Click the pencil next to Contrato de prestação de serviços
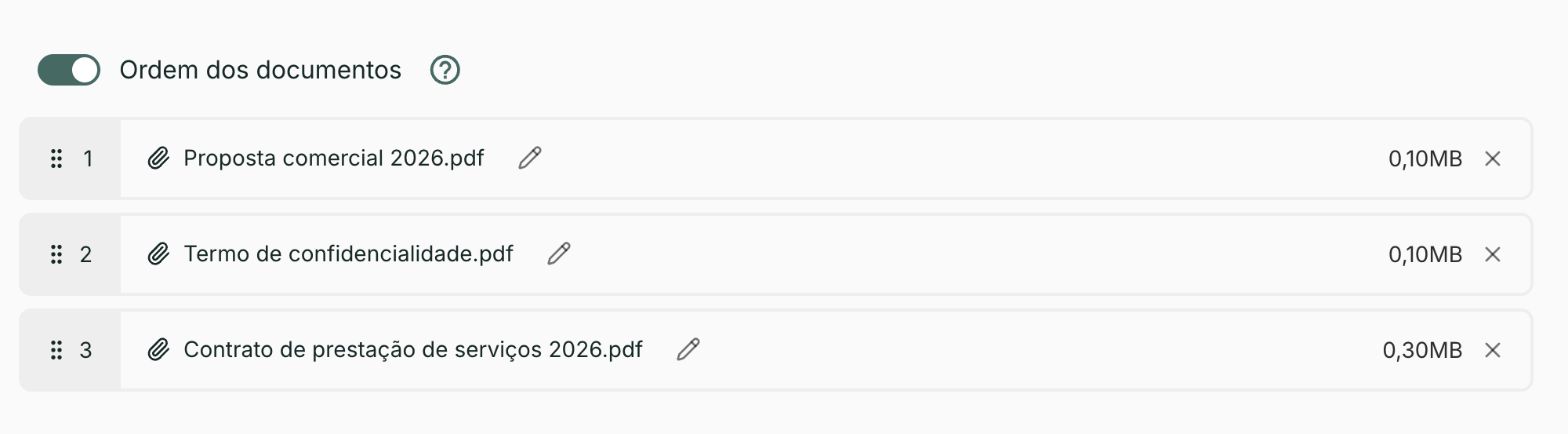1568x434 pixels. point(688,349)
